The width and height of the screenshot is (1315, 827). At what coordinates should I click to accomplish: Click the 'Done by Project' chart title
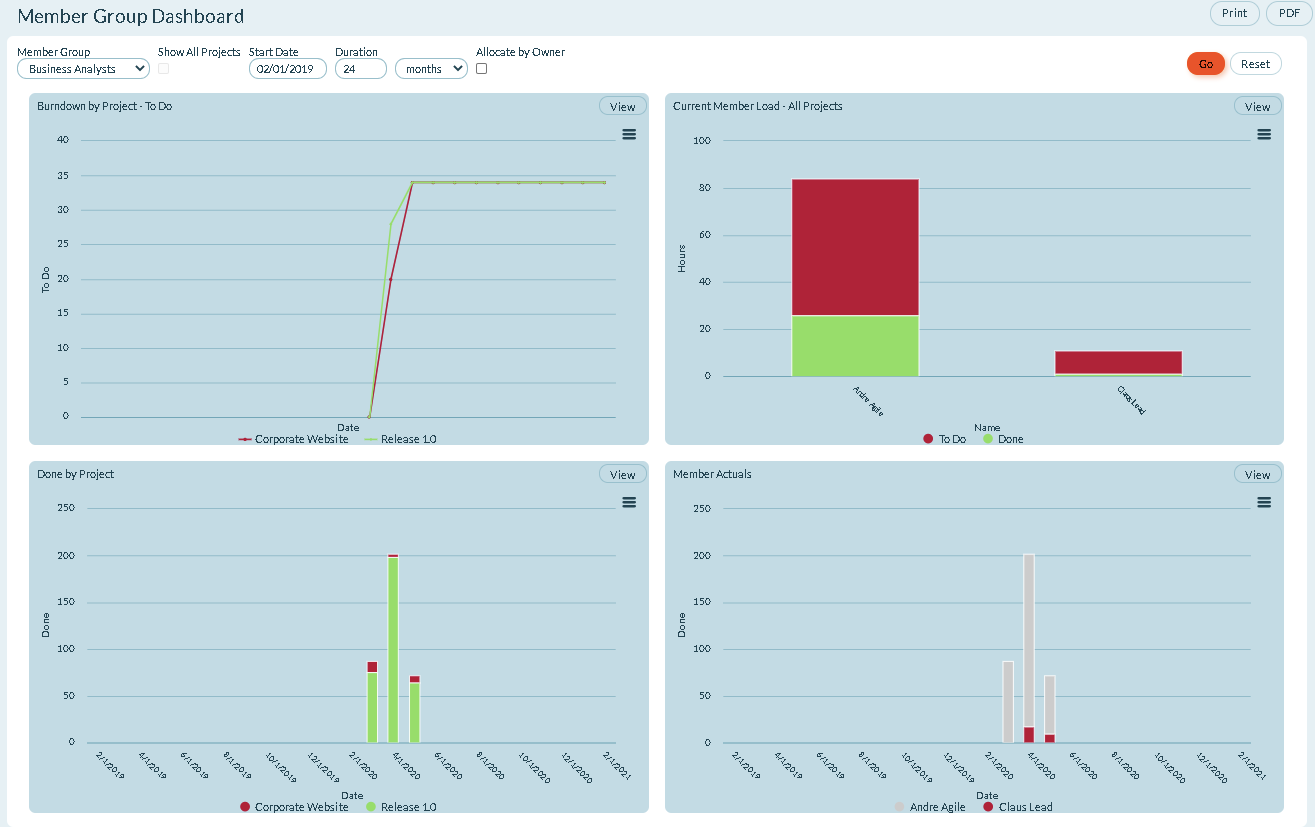(x=76, y=474)
